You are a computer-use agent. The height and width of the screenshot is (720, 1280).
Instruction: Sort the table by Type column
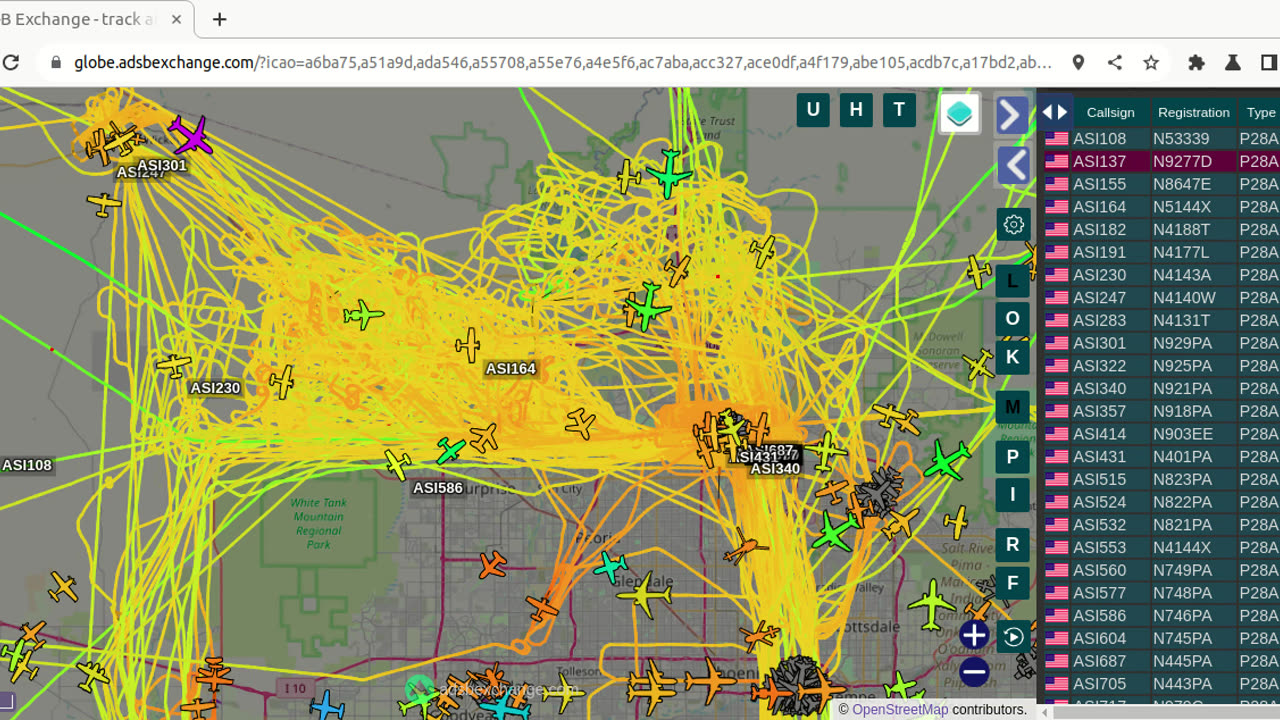[x=1261, y=112]
